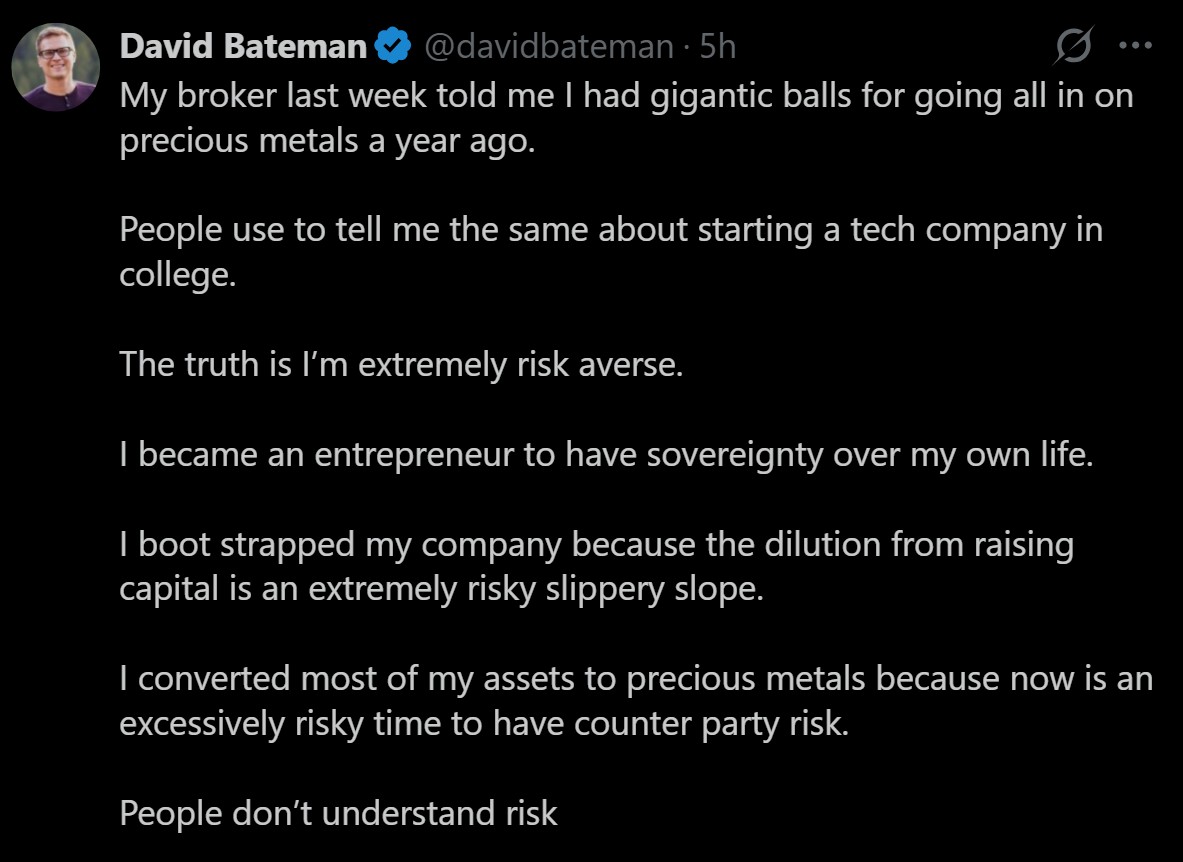Click 'The truth is I'm extremely risk averse.'
The image size is (1183, 862).
(401, 364)
